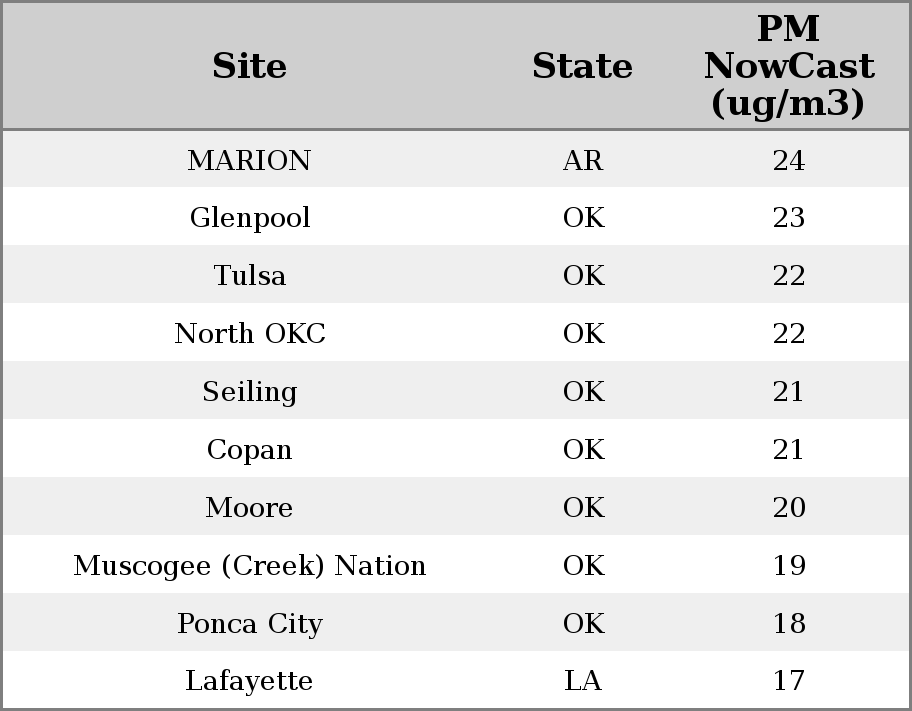Select the Moore site cell
Viewport: 912px width, 711px height.
point(249,508)
